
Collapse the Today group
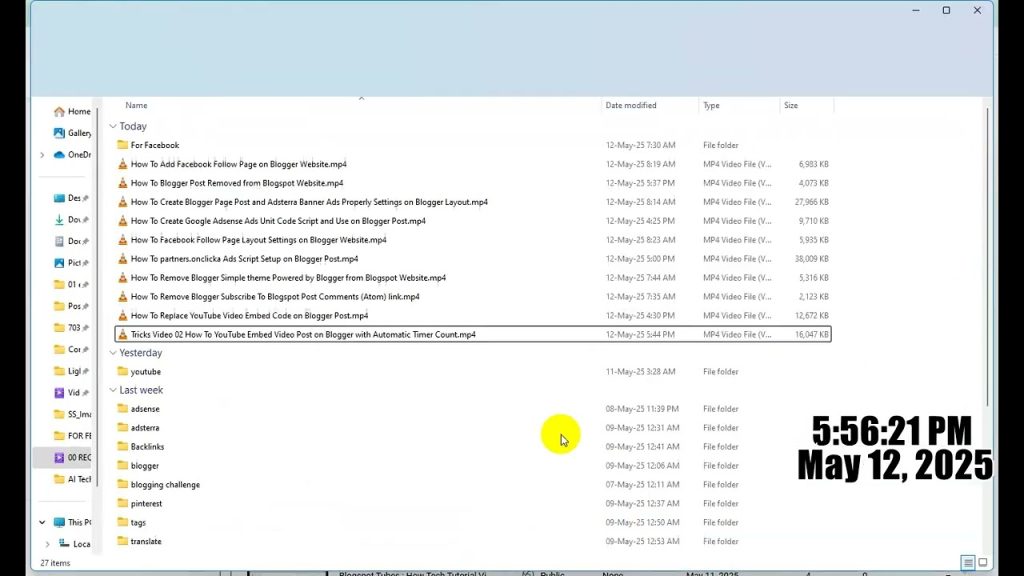[x=113, y=127]
